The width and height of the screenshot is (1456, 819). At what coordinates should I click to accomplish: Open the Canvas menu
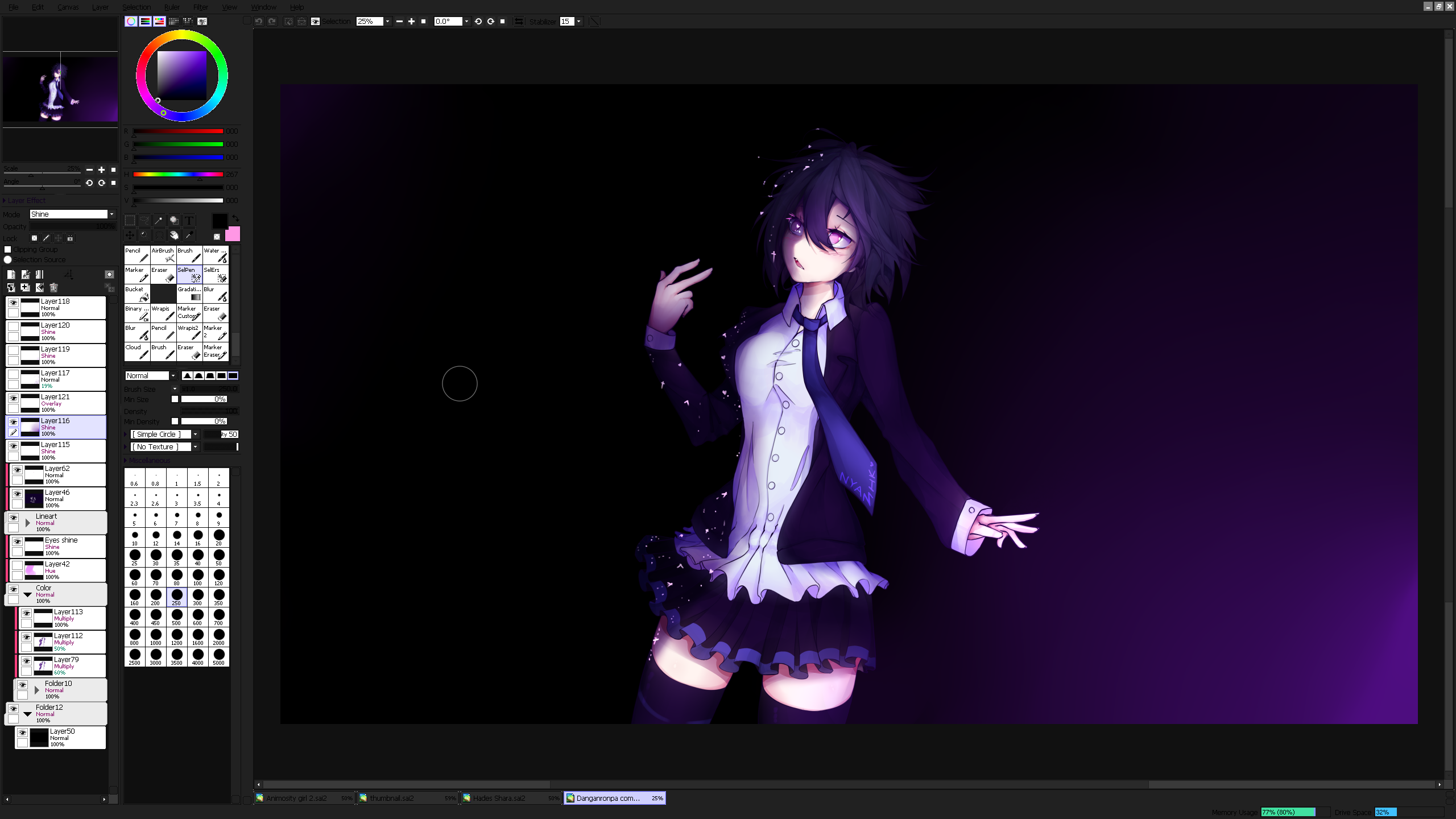click(68, 7)
